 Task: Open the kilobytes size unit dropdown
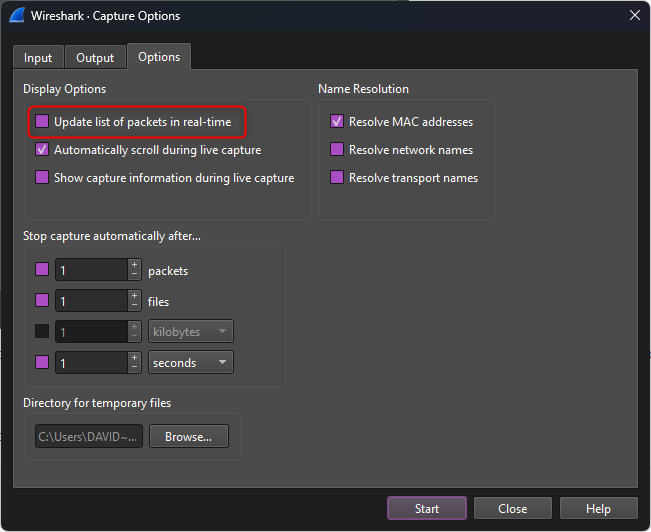click(191, 331)
